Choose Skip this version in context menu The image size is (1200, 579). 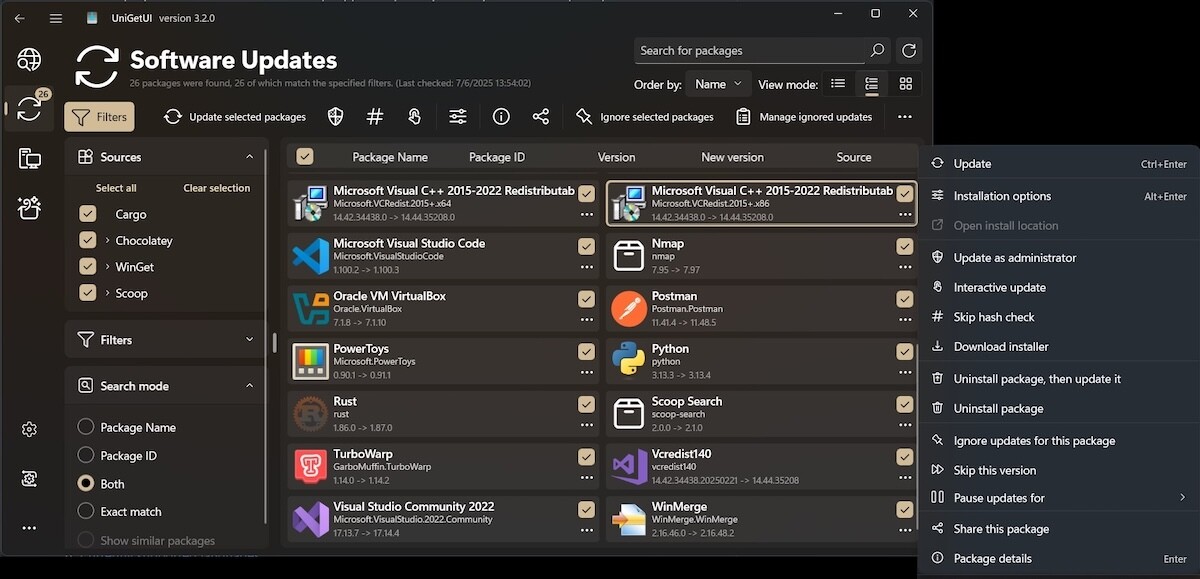point(994,470)
